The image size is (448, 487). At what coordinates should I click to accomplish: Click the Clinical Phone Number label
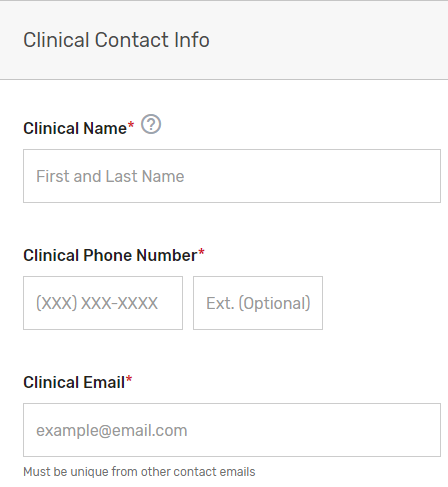coord(110,255)
